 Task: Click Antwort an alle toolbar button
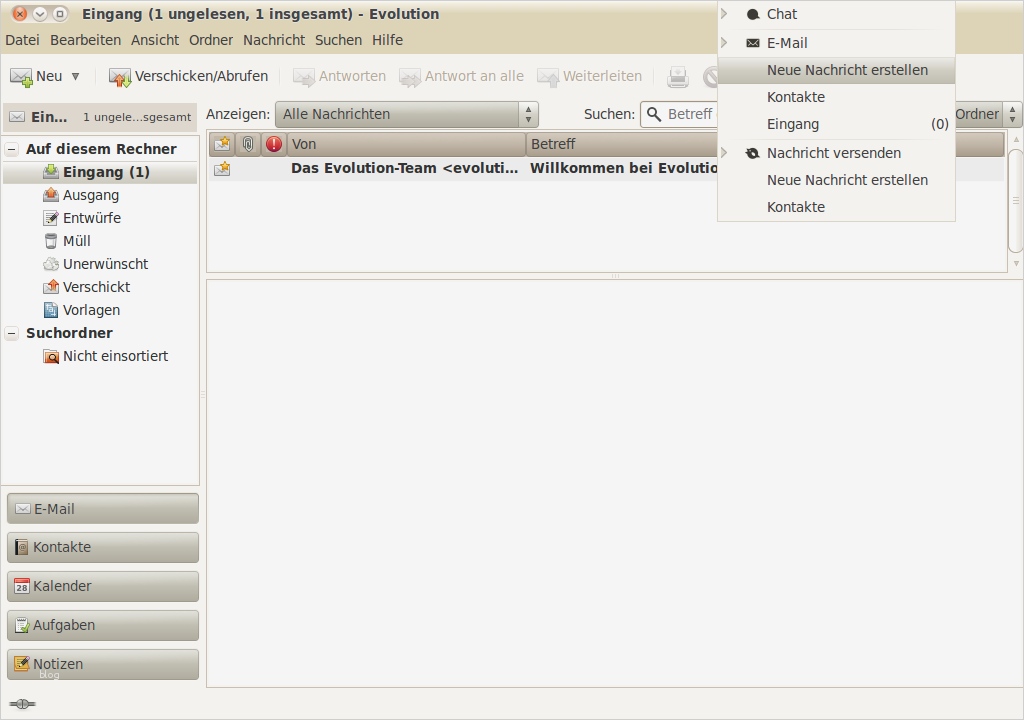click(462, 76)
